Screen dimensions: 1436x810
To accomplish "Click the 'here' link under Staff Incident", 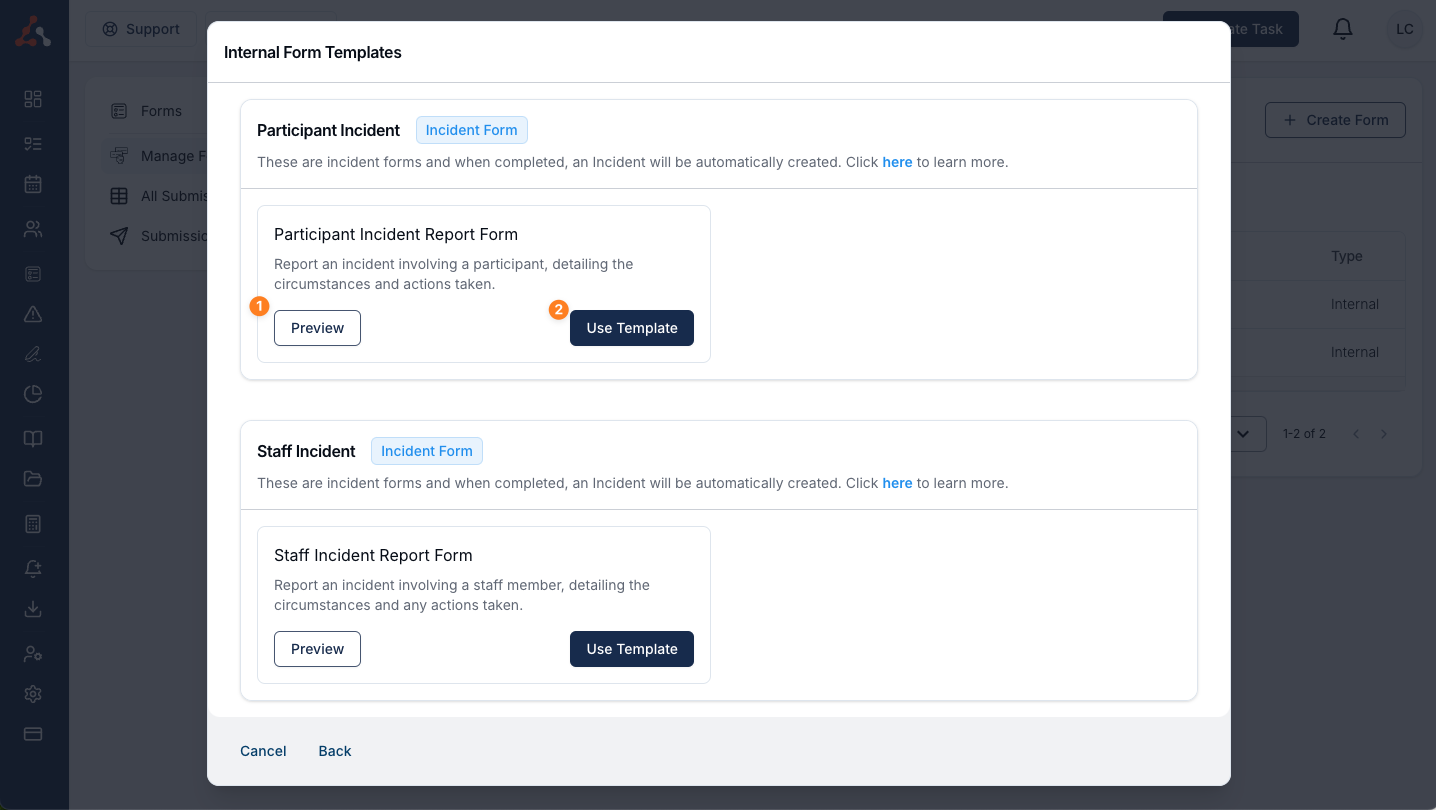I will pos(897,483).
